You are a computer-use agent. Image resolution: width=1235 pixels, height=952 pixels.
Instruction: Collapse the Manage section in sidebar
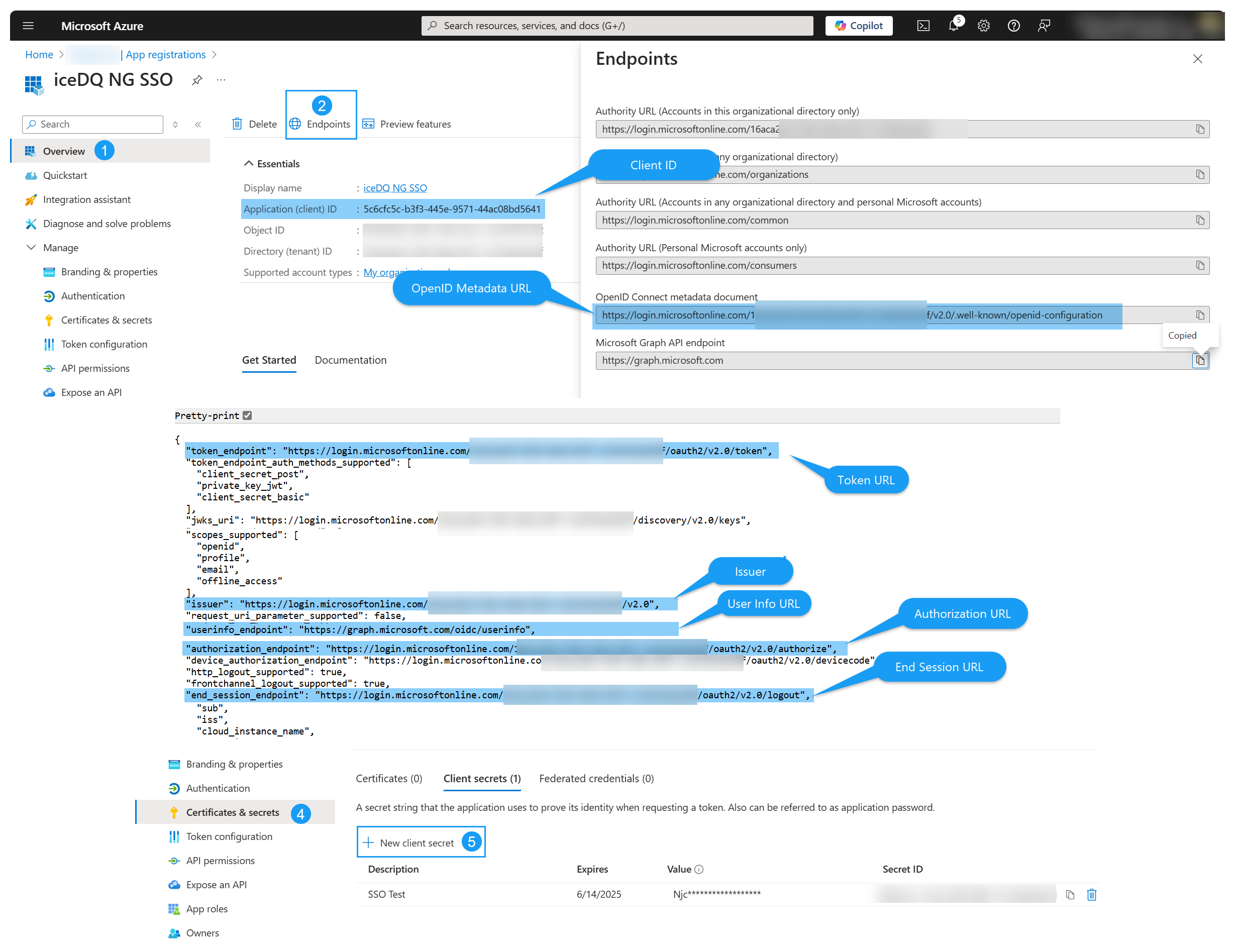32,247
